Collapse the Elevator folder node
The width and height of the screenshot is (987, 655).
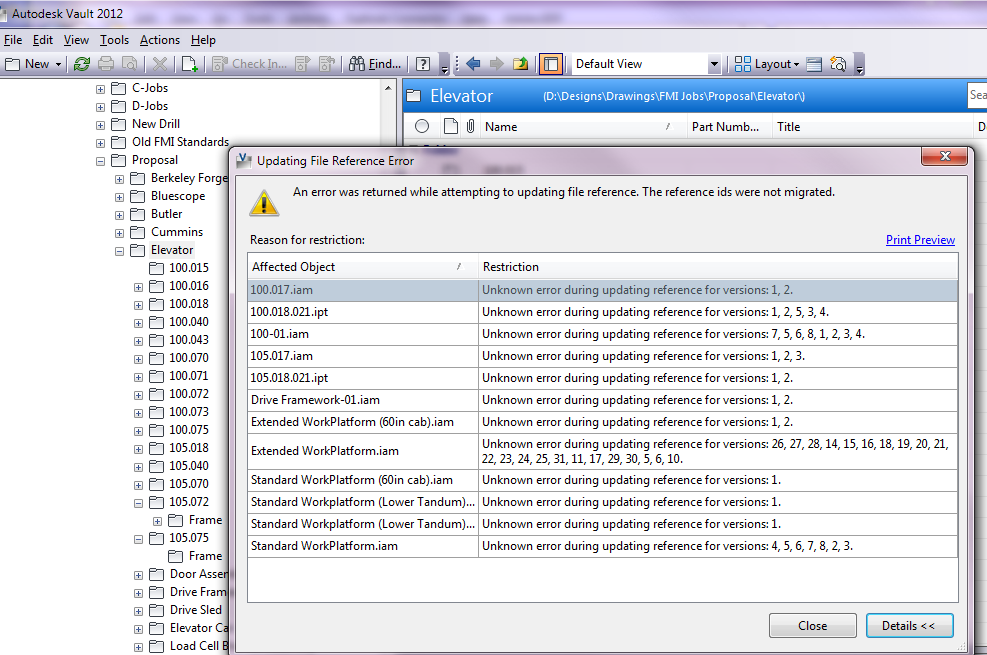[119, 249]
